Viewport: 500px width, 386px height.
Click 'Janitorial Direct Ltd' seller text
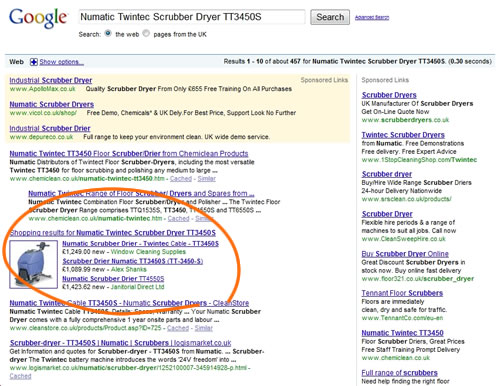pos(138,287)
